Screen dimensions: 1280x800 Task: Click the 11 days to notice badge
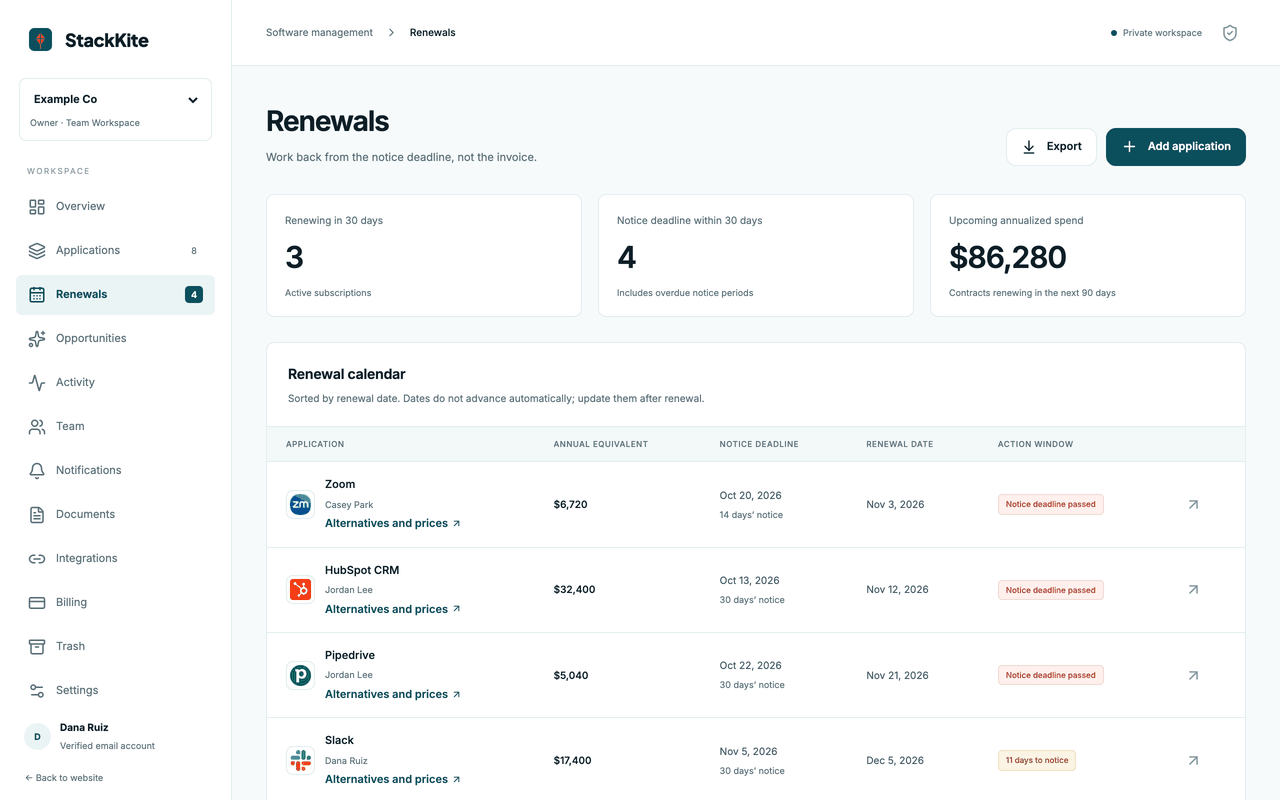pyautogui.click(x=1037, y=761)
